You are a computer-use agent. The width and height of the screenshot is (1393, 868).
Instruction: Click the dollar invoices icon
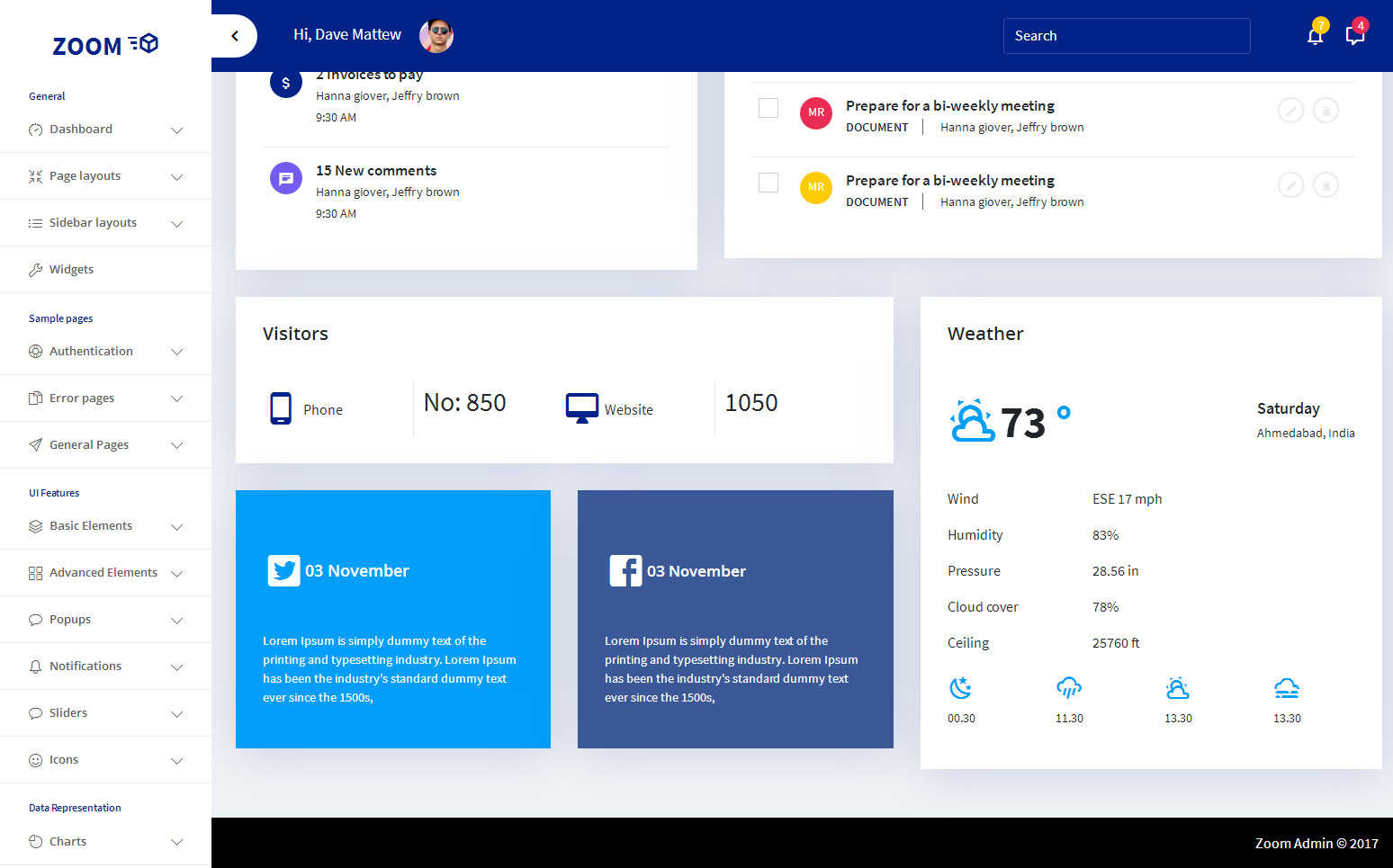286,83
